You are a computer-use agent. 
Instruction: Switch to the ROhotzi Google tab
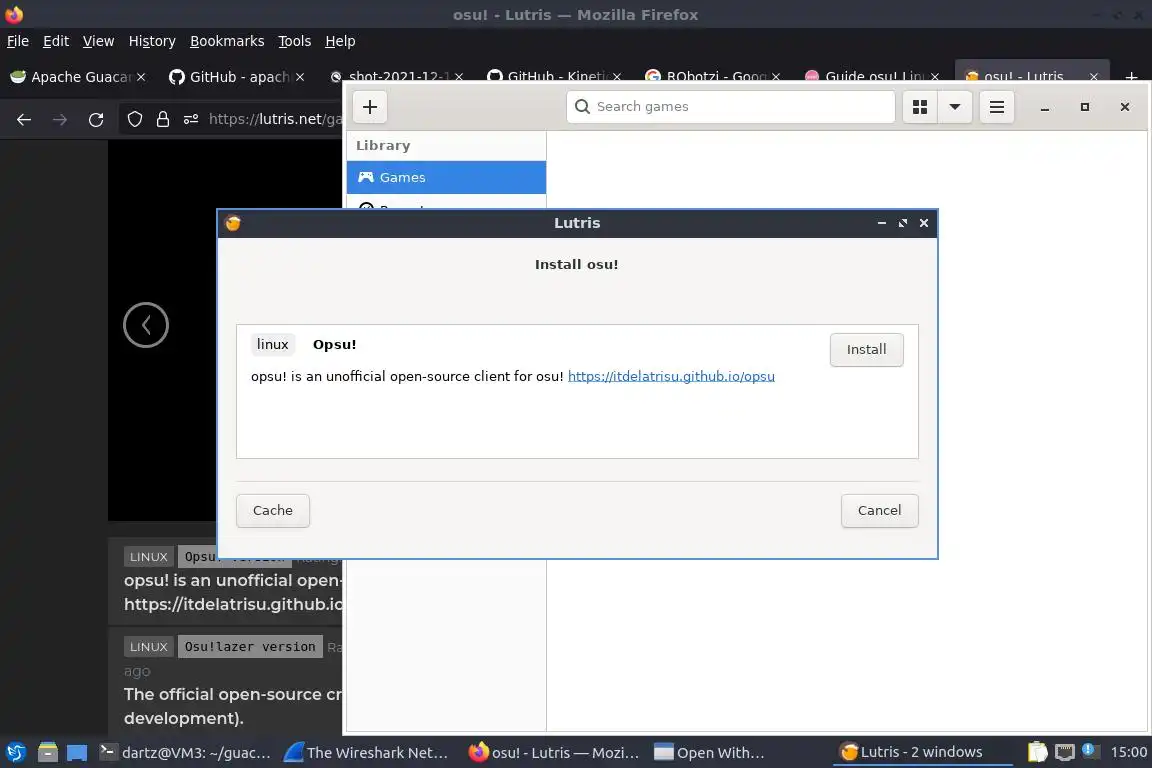705,76
